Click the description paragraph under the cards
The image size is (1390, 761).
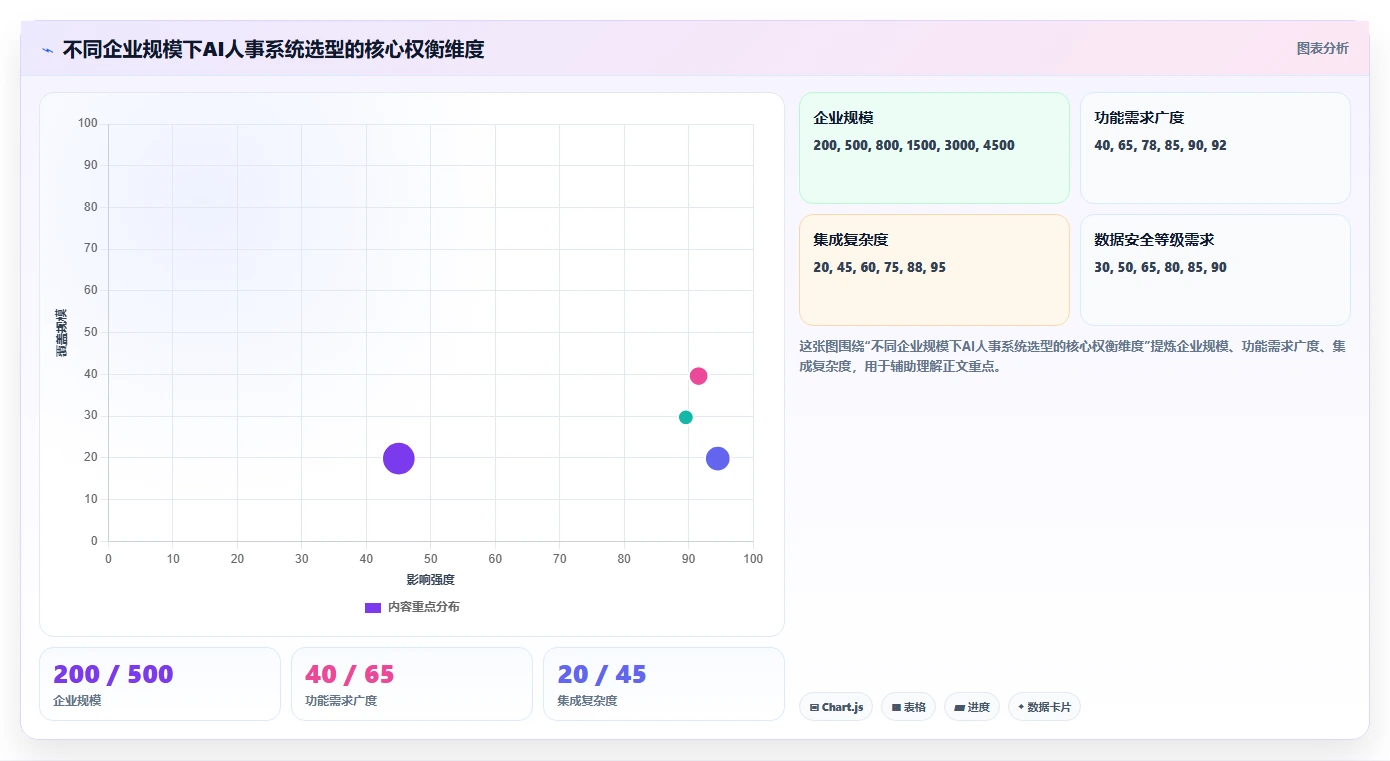[1072, 356]
